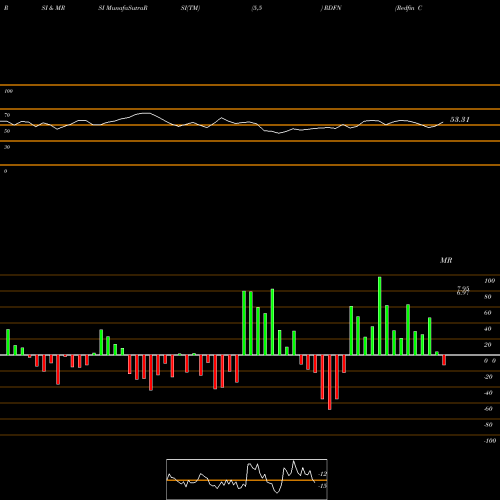Image resolution: width=500 pixels, height=500 pixels.
Task: Click the -12 value in mini chart
Action: 322,474
